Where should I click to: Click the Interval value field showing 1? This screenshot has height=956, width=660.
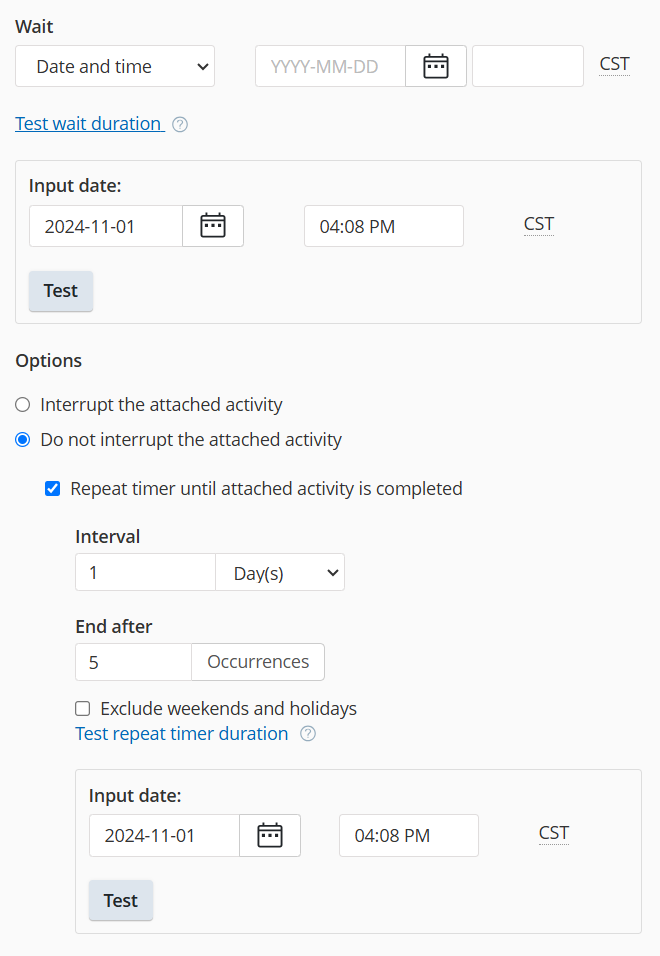[145, 573]
